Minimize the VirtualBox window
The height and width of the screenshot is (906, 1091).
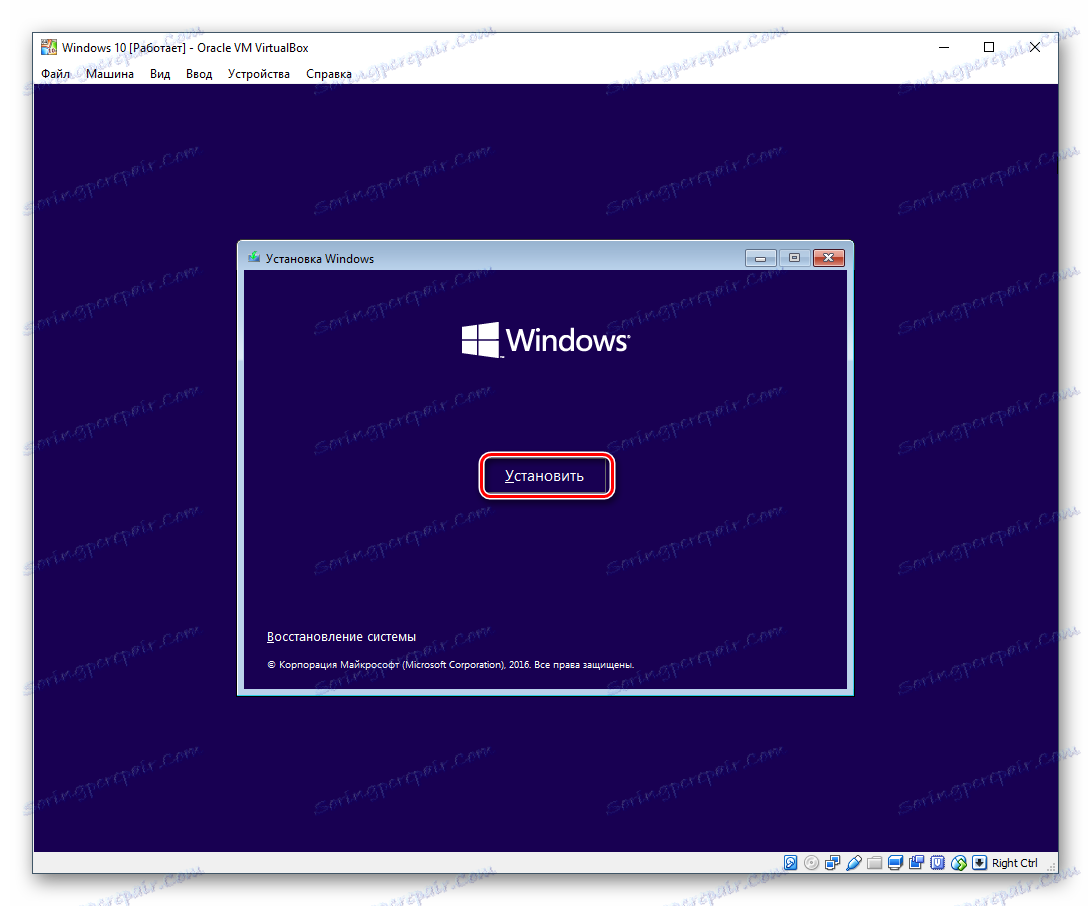pos(944,47)
